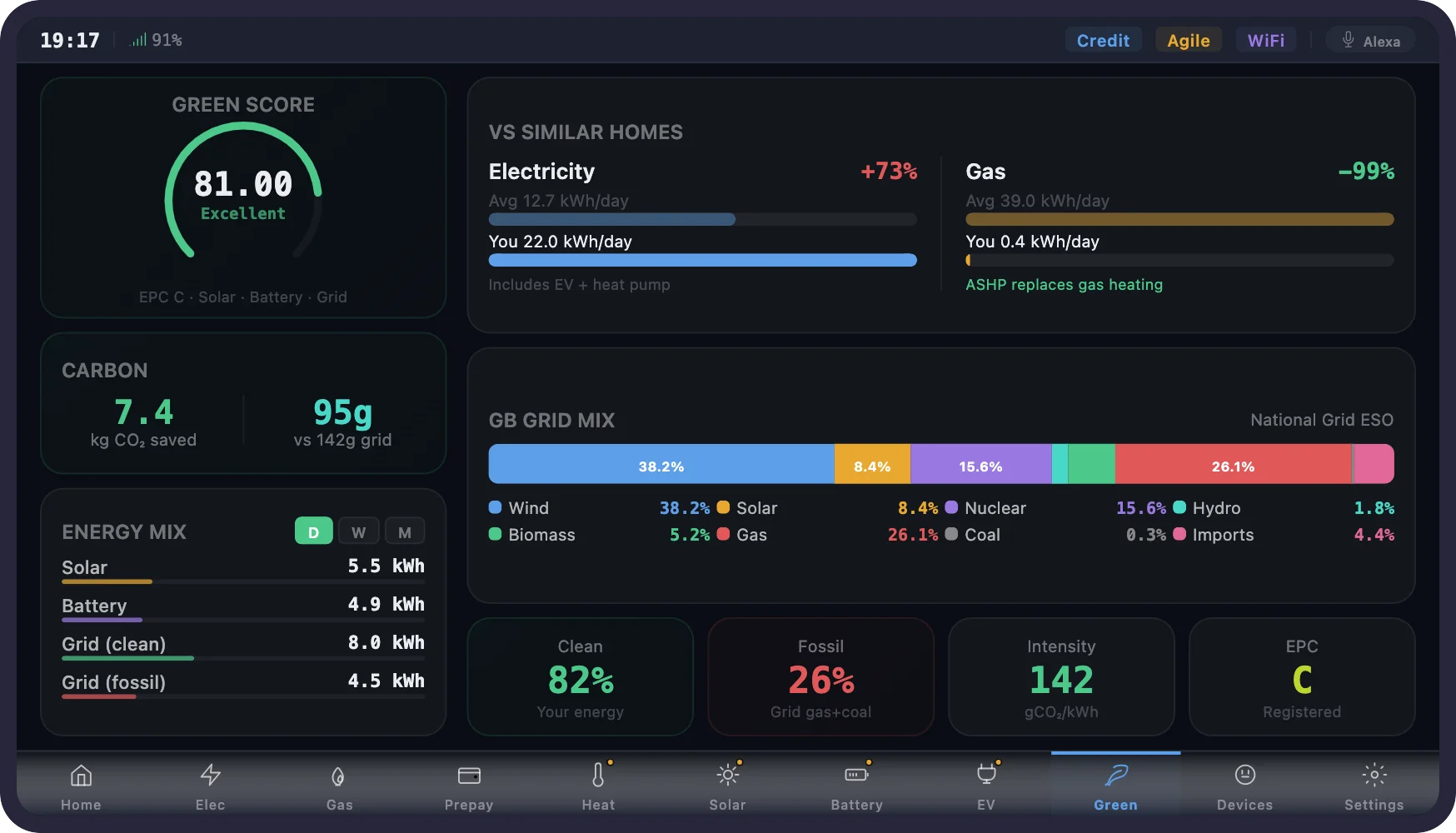The height and width of the screenshot is (833, 1456).
Task: Activate Alexa with the microphone icon
Action: point(1347,39)
